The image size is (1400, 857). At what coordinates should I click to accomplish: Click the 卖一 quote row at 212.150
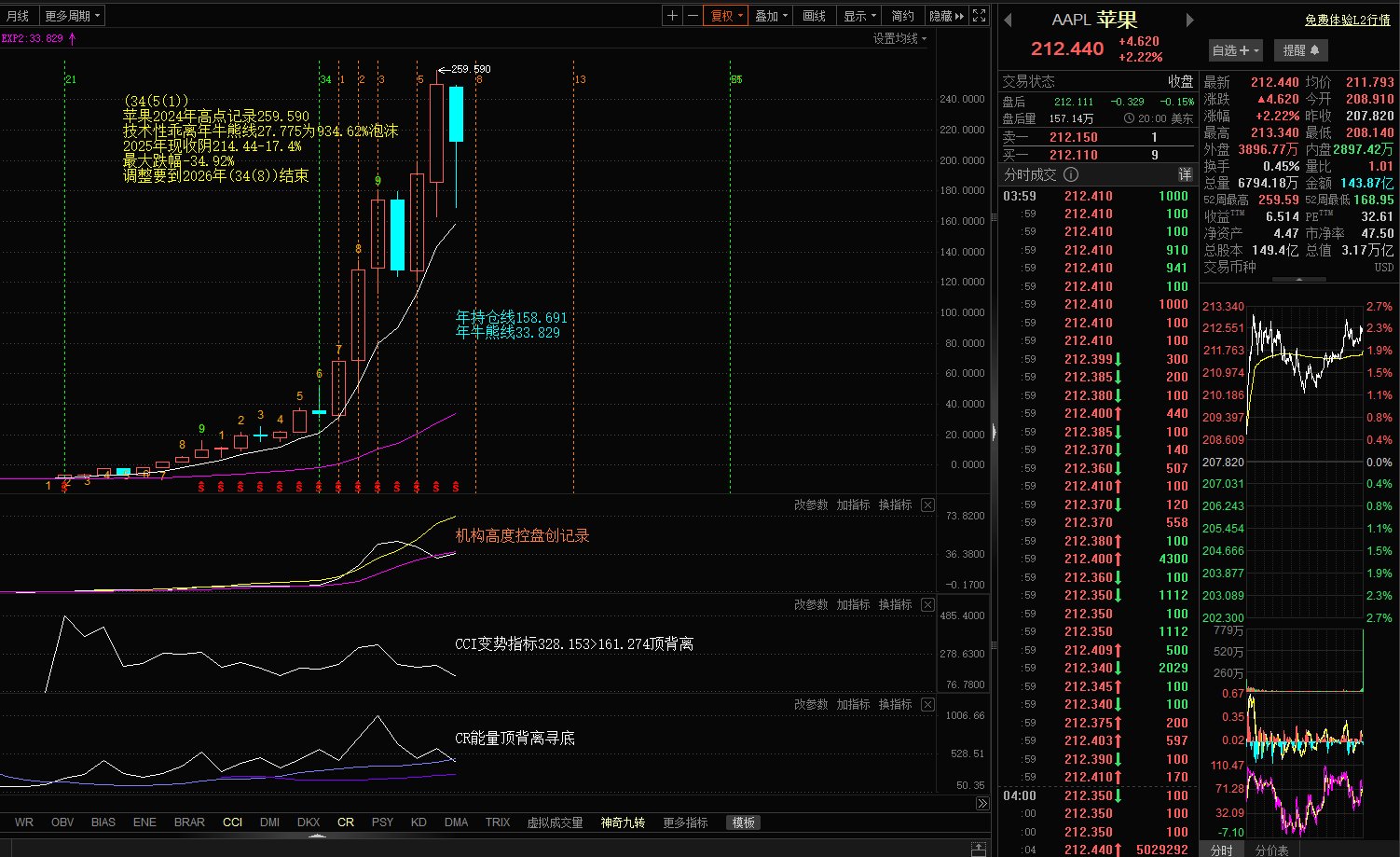[1098, 137]
